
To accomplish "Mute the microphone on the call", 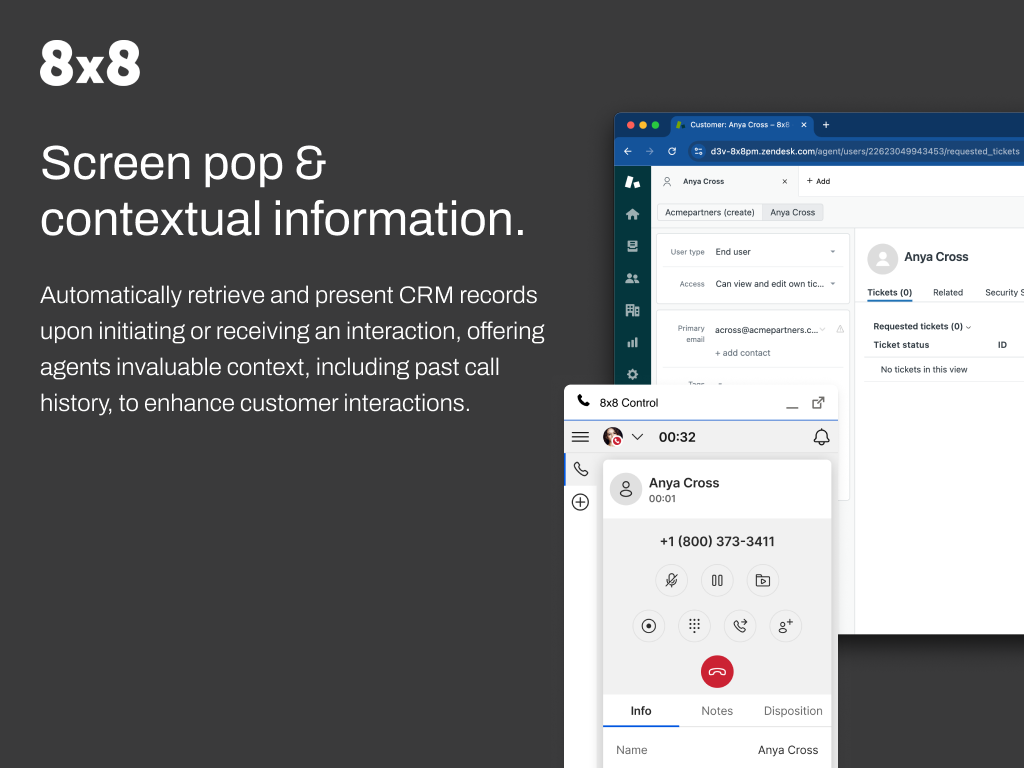I will tap(672, 580).
